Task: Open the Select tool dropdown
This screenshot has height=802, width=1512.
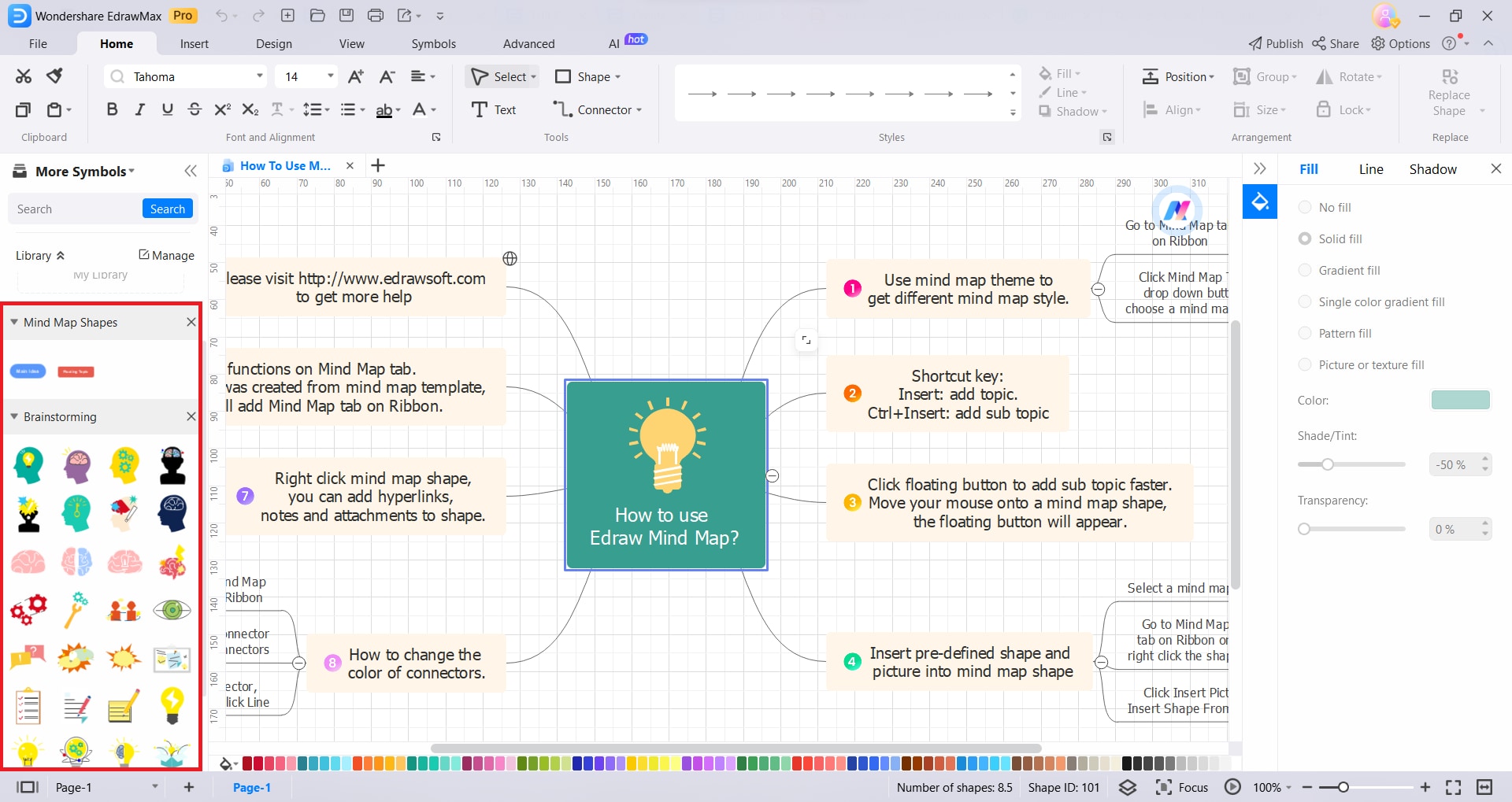Action: click(533, 77)
